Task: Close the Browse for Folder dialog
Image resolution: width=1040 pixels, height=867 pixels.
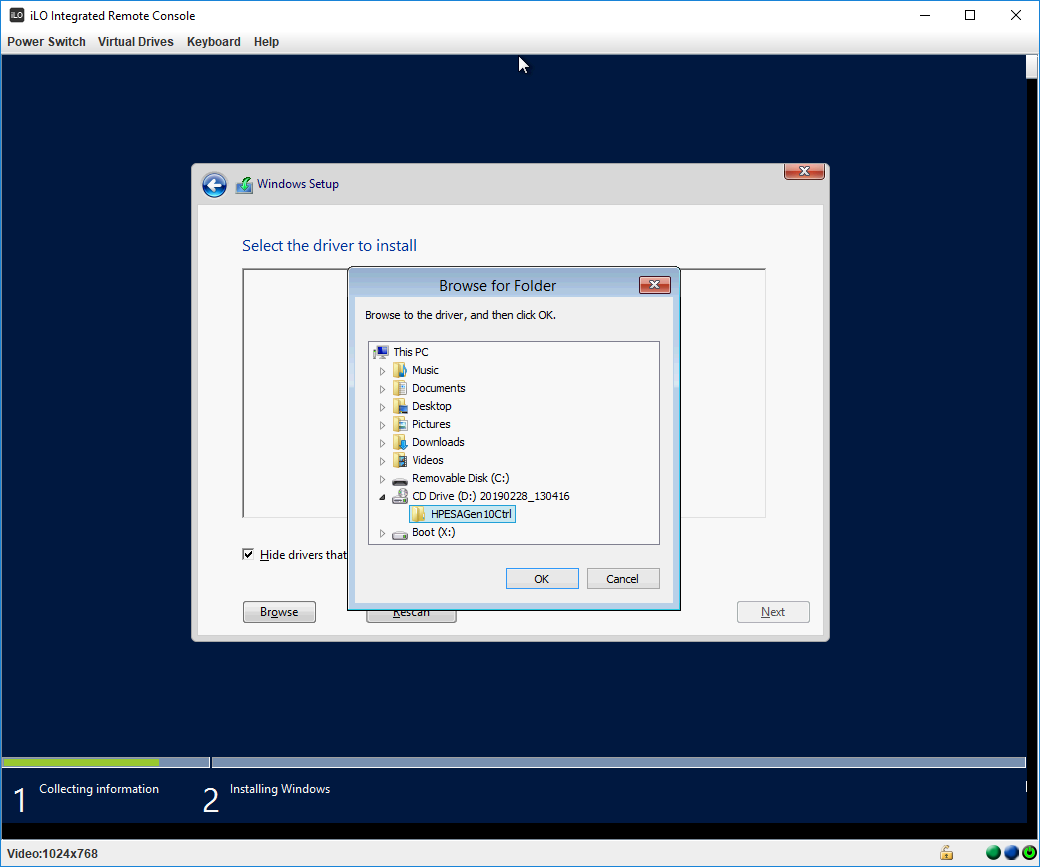Action: [x=655, y=285]
